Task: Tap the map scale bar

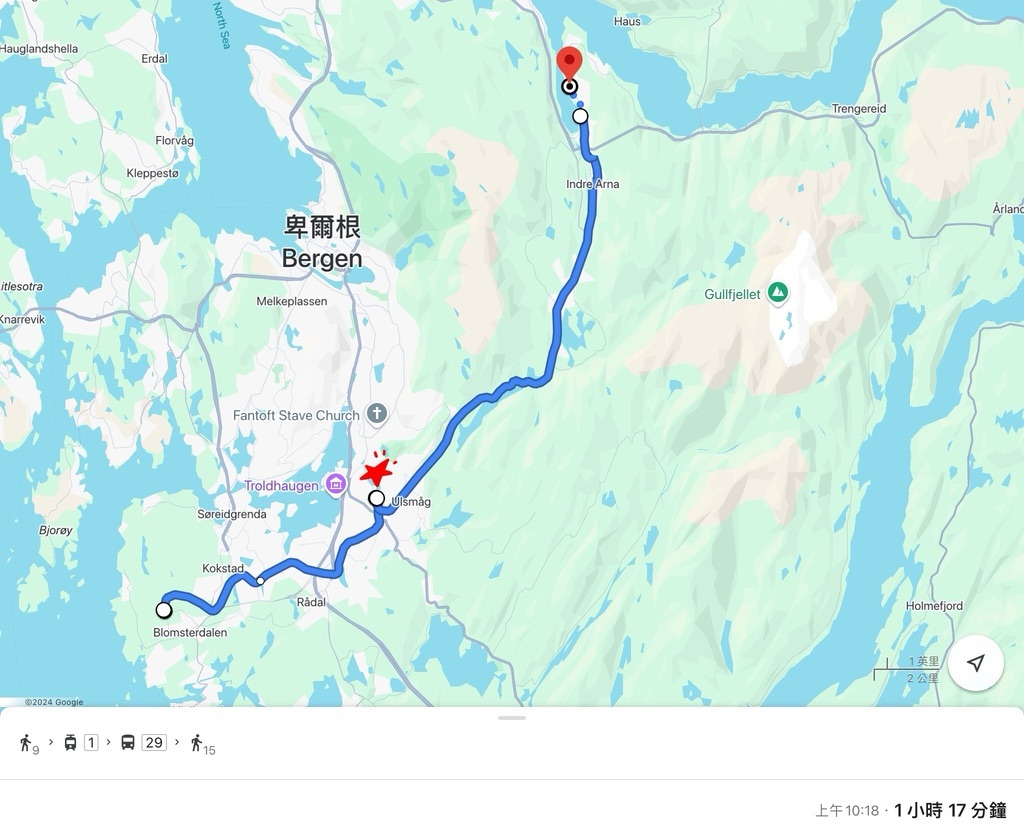Action: 906,670
